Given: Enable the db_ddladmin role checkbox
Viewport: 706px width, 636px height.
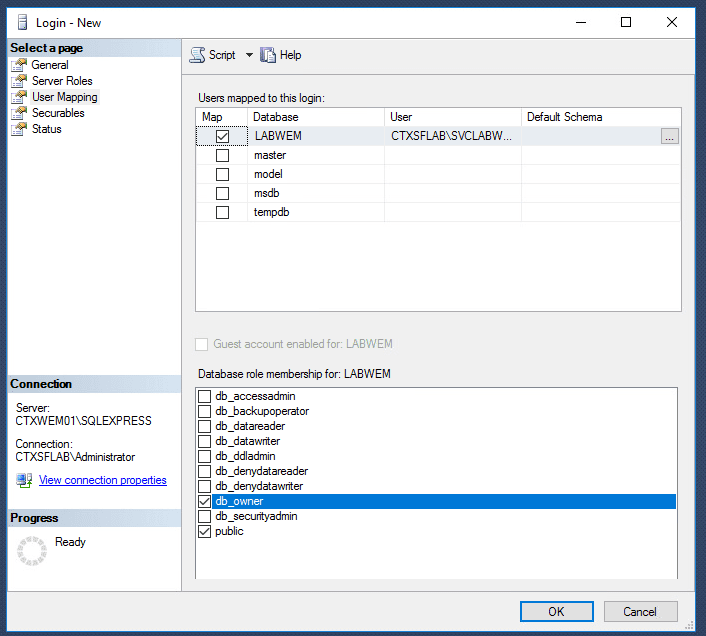Looking at the screenshot, I should (x=204, y=456).
